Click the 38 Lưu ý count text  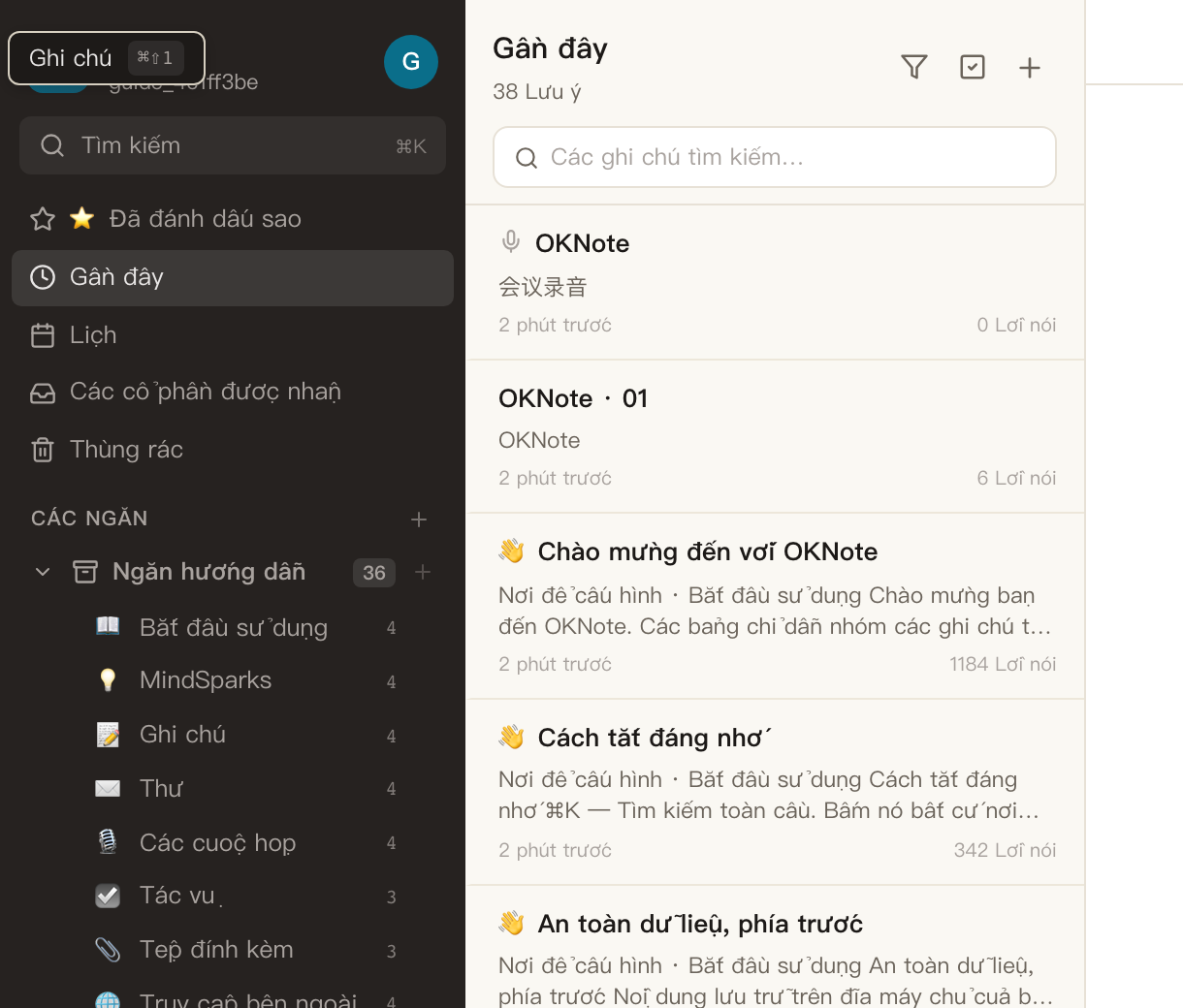click(537, 92)
